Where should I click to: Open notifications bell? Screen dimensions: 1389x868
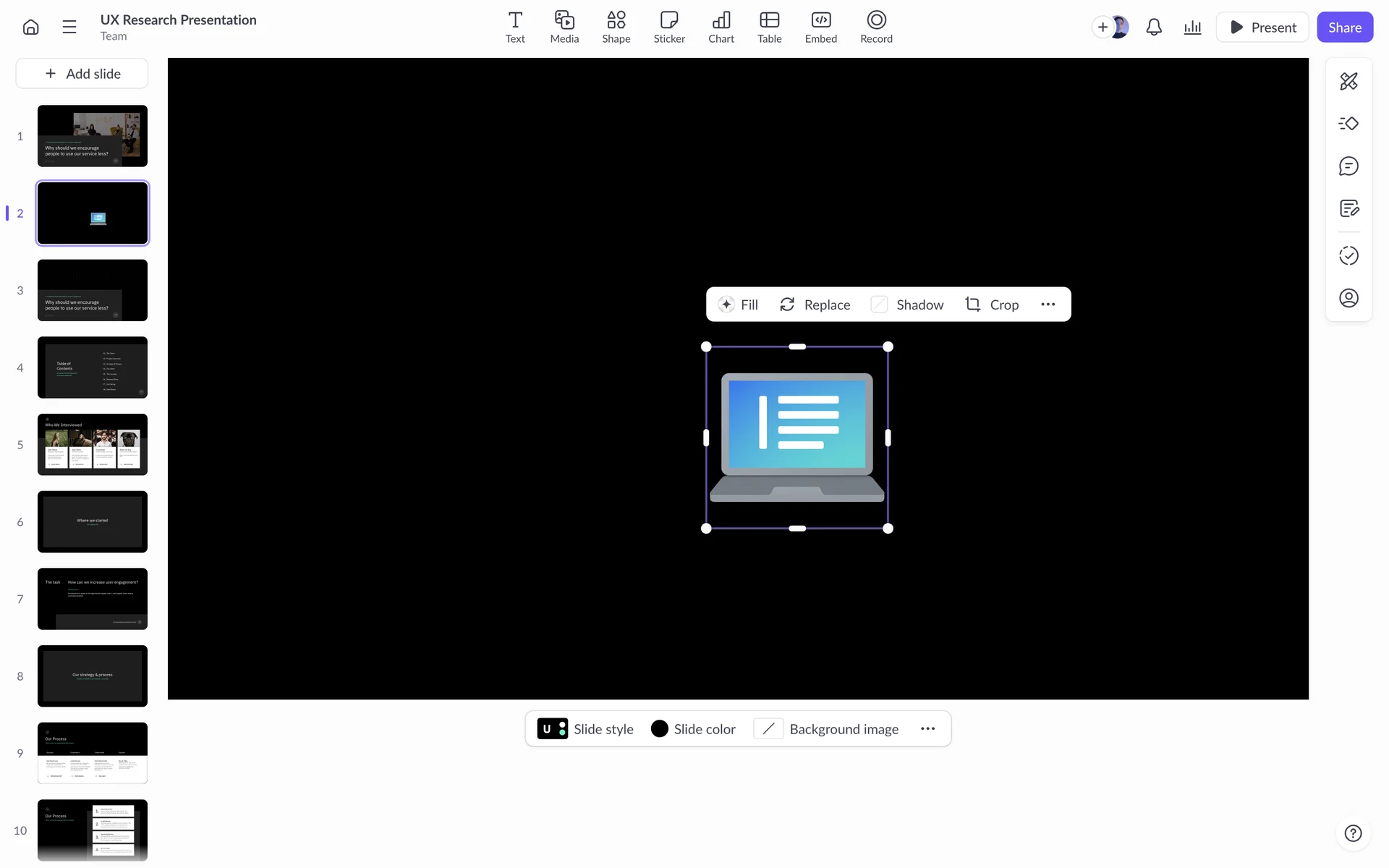(1154, 27)
